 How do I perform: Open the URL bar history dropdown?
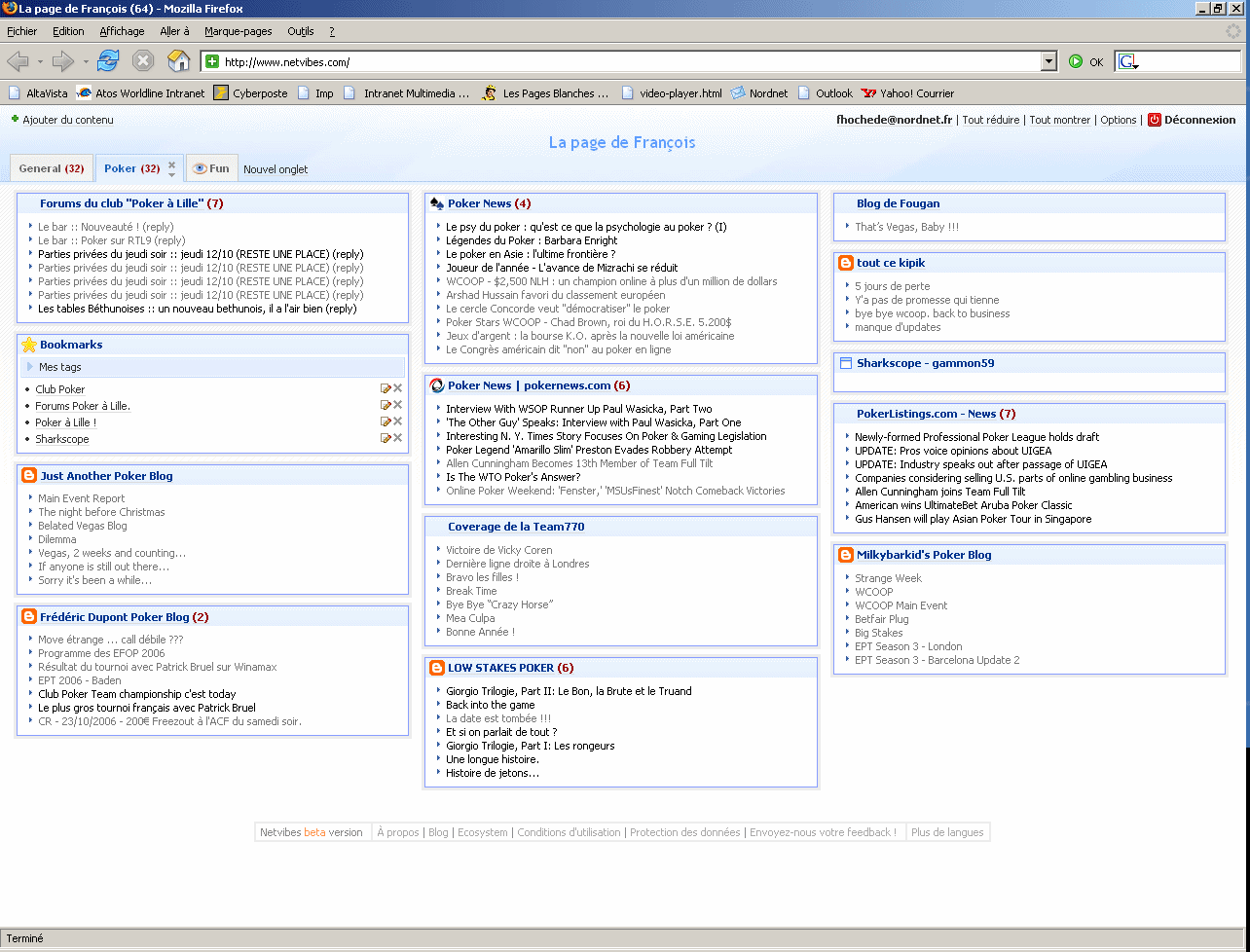pos(1048,62)
